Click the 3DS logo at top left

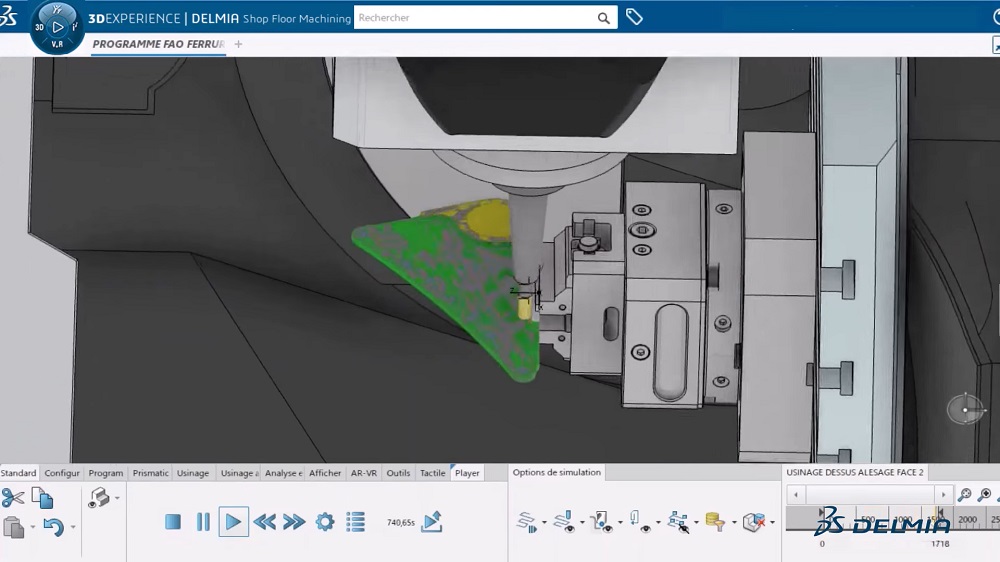[x=9, y=15]
